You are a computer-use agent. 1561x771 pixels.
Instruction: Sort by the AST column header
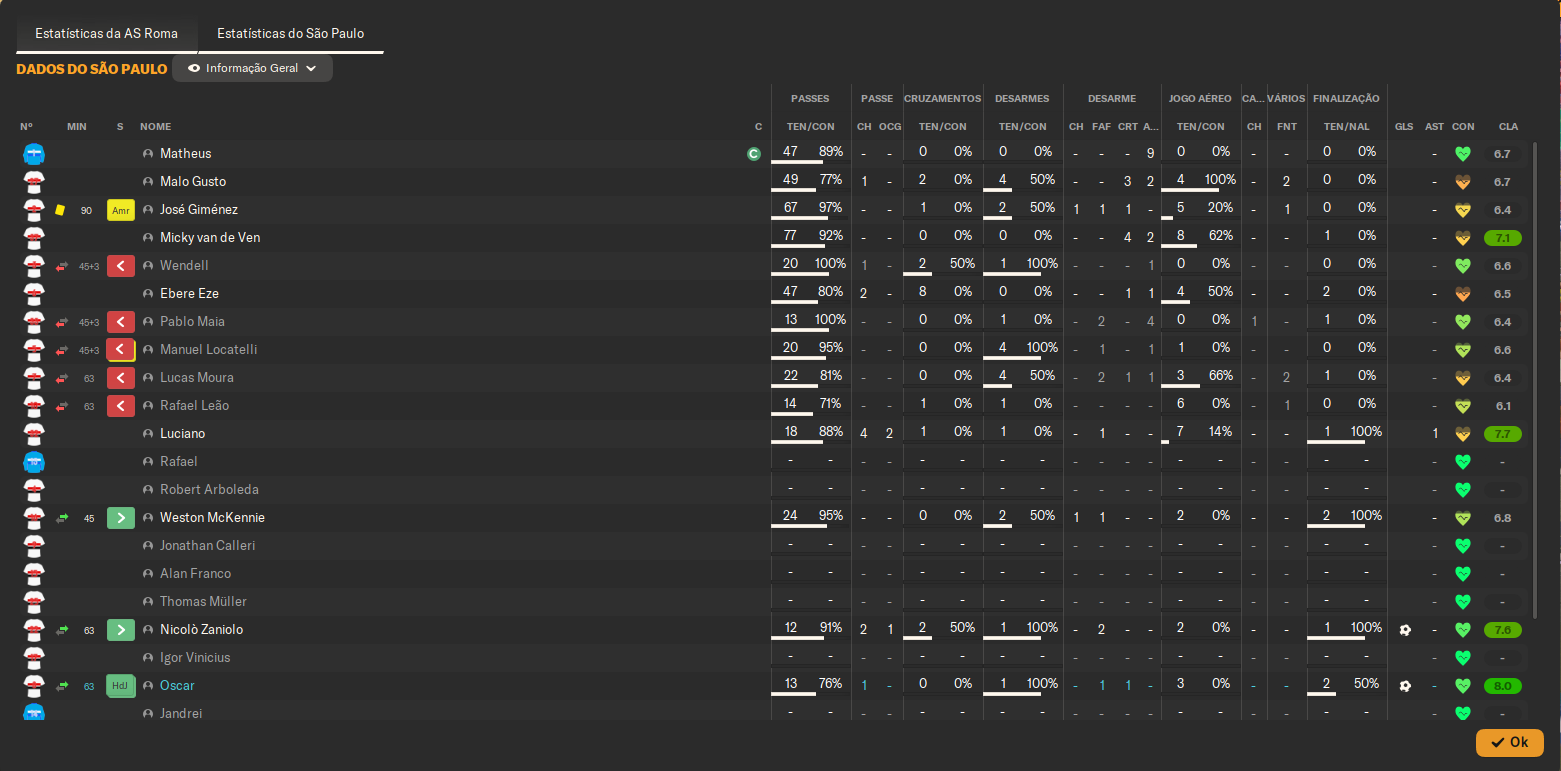click(x=1435, y=127)
